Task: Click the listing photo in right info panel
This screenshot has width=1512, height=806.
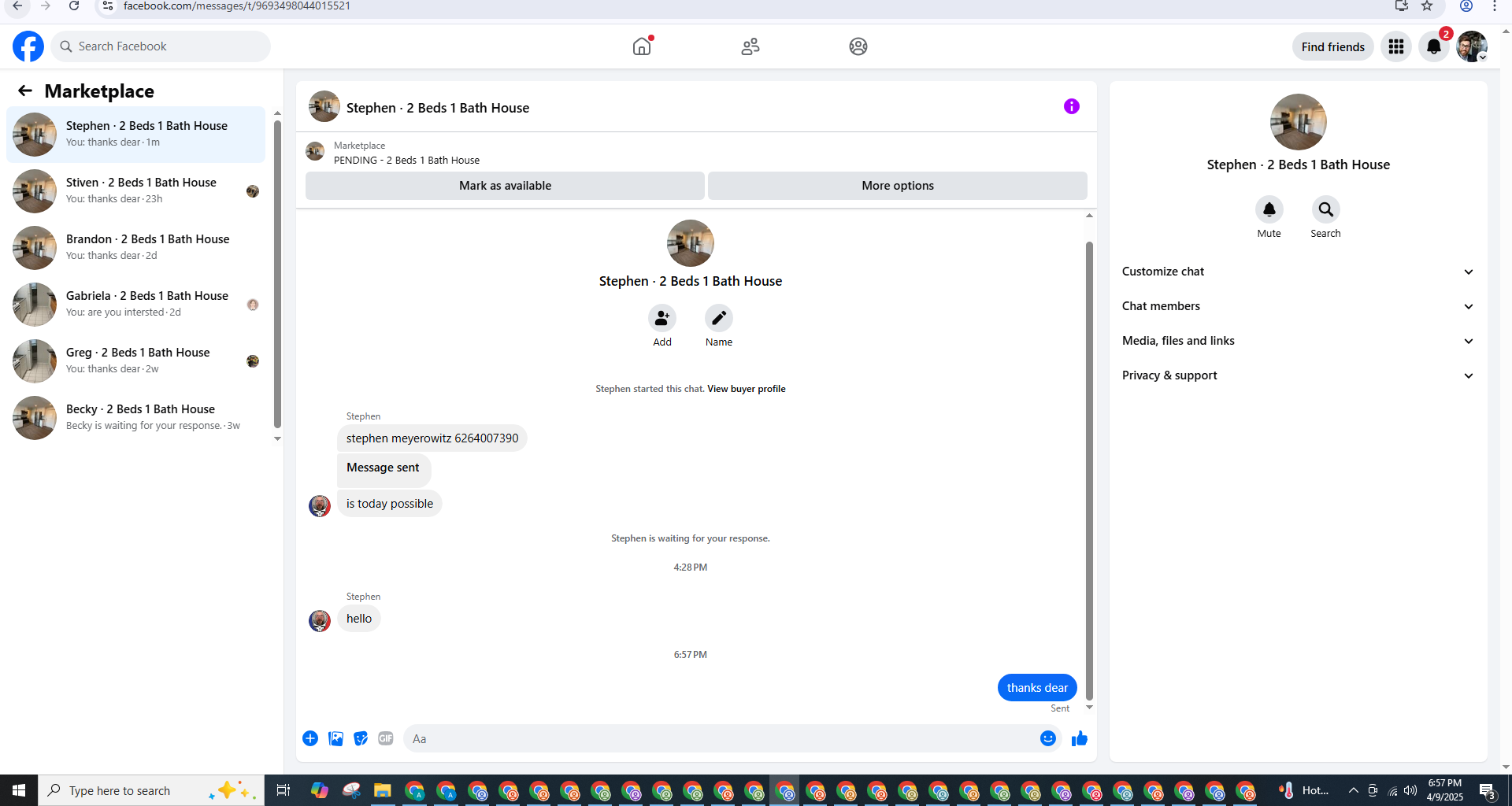Action: (x=1299, y=122)
